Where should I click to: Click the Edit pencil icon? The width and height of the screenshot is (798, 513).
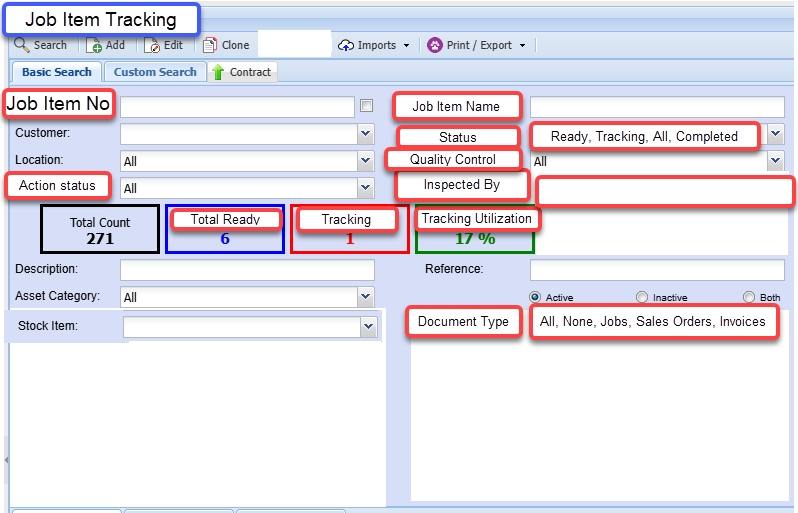click(152, 45)
